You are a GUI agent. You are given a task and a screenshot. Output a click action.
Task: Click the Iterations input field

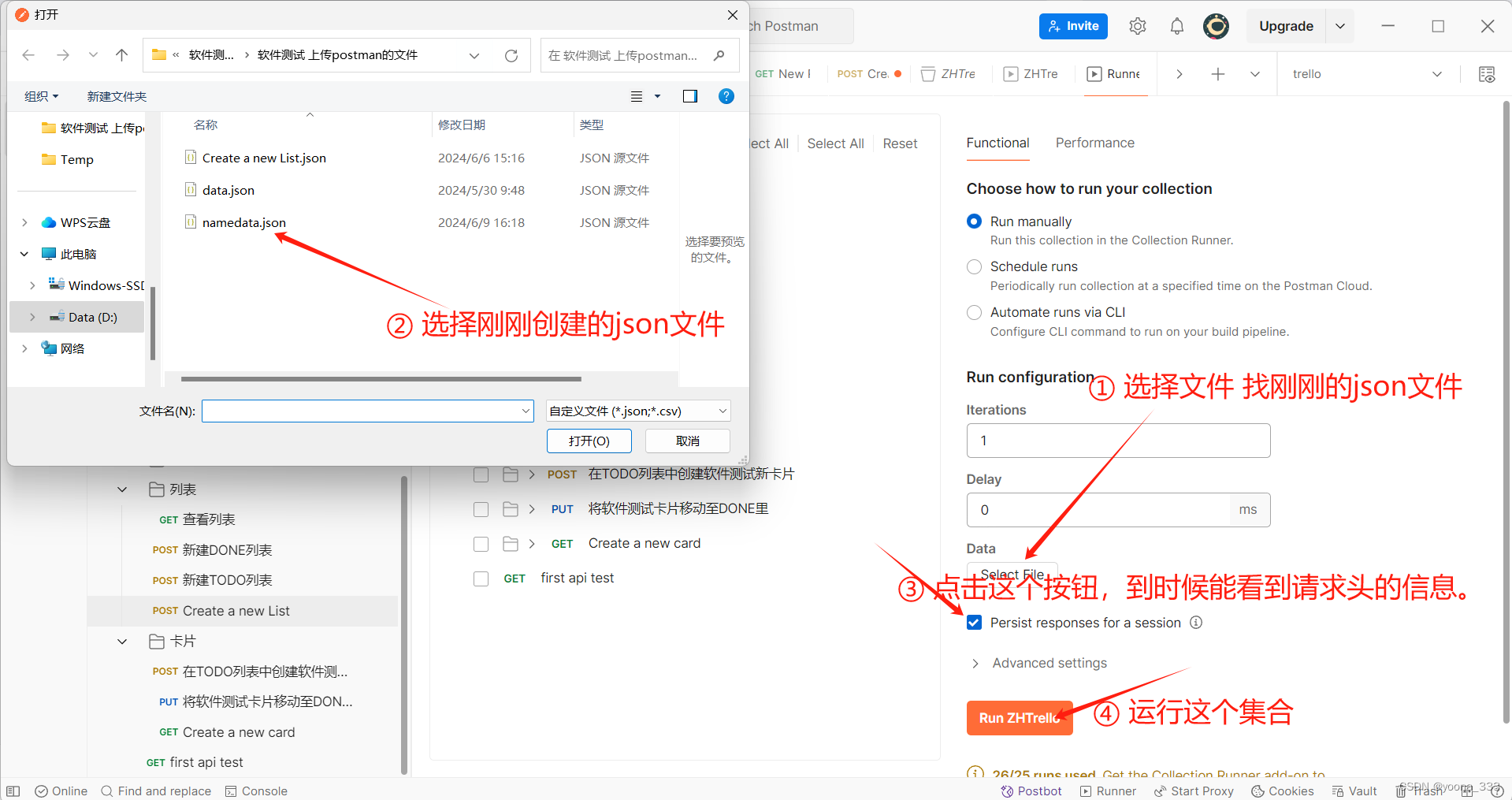[1118, 441]
